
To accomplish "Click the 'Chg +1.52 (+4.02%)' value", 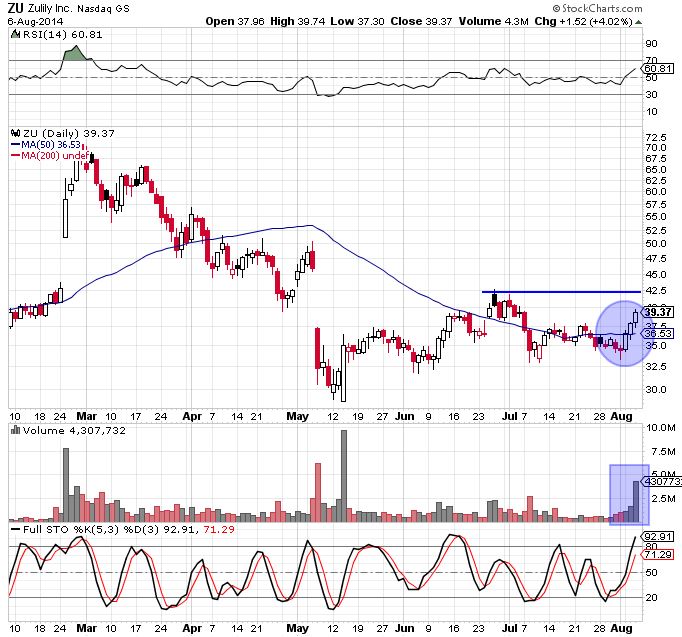I will tap(583, 21).
